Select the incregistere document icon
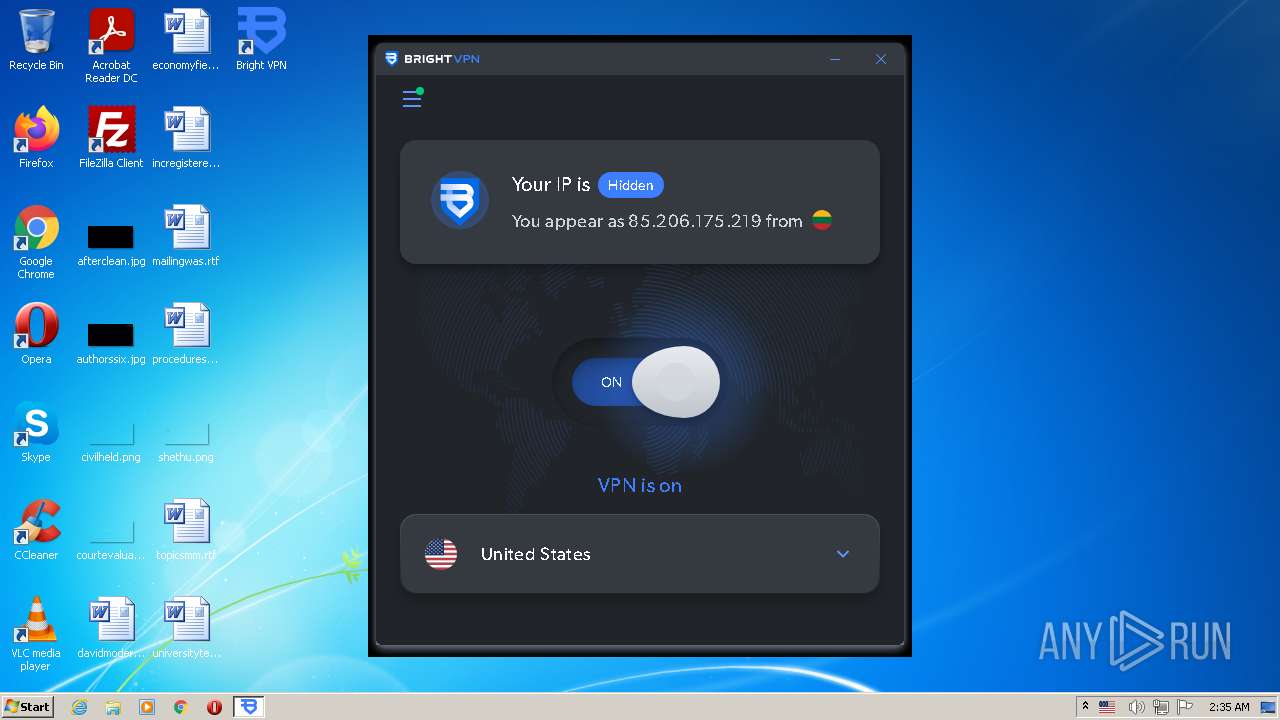The image size is (1280, 720). click(x=186, y=138)
